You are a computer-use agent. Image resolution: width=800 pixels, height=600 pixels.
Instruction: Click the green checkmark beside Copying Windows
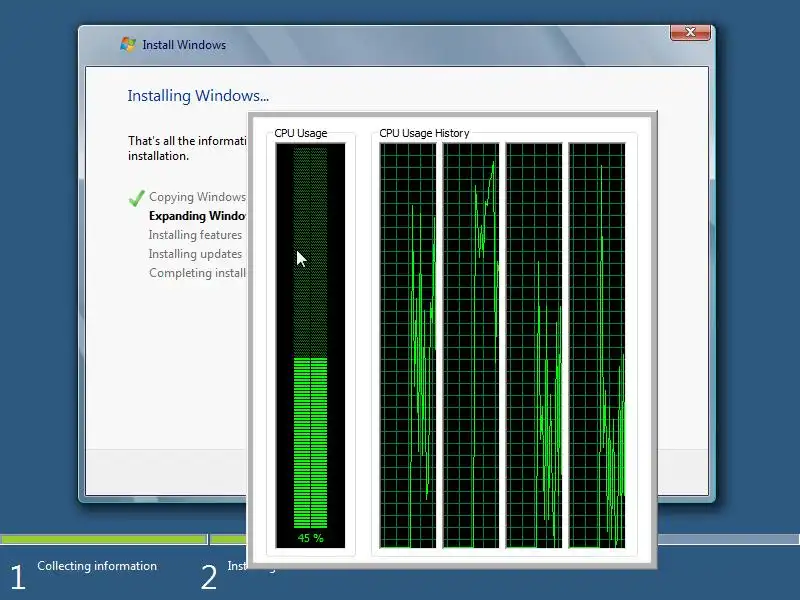[x=137, y=197]
